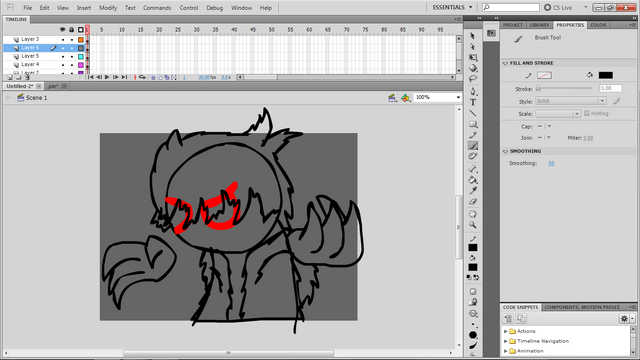Select the Brush tool in toolbox
Viewport: 640px width, 360px height.
click(473, 146)
